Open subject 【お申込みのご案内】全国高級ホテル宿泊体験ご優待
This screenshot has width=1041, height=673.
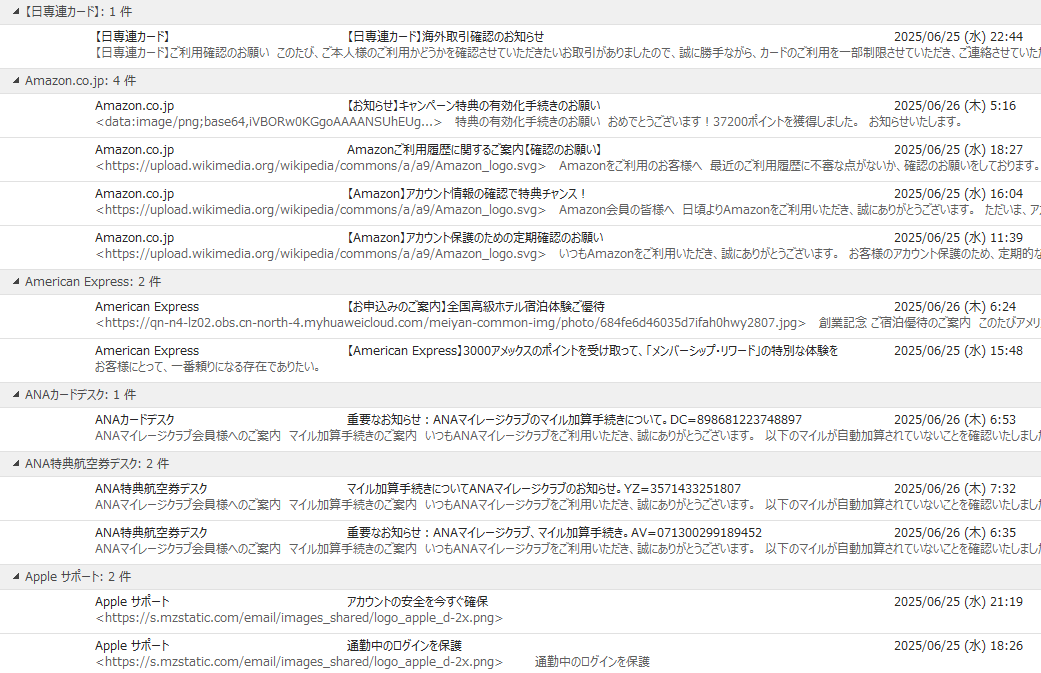(x=475, y=307)
